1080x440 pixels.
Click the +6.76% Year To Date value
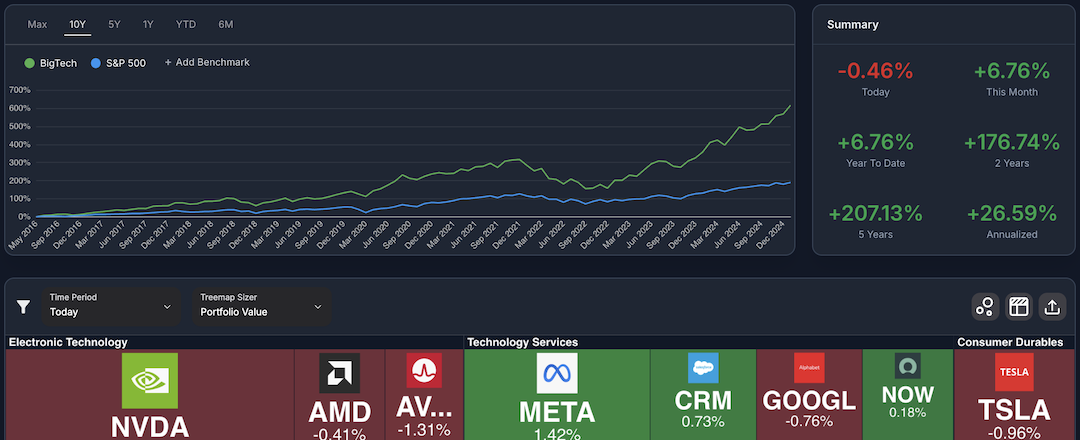(x=875, y=142)
